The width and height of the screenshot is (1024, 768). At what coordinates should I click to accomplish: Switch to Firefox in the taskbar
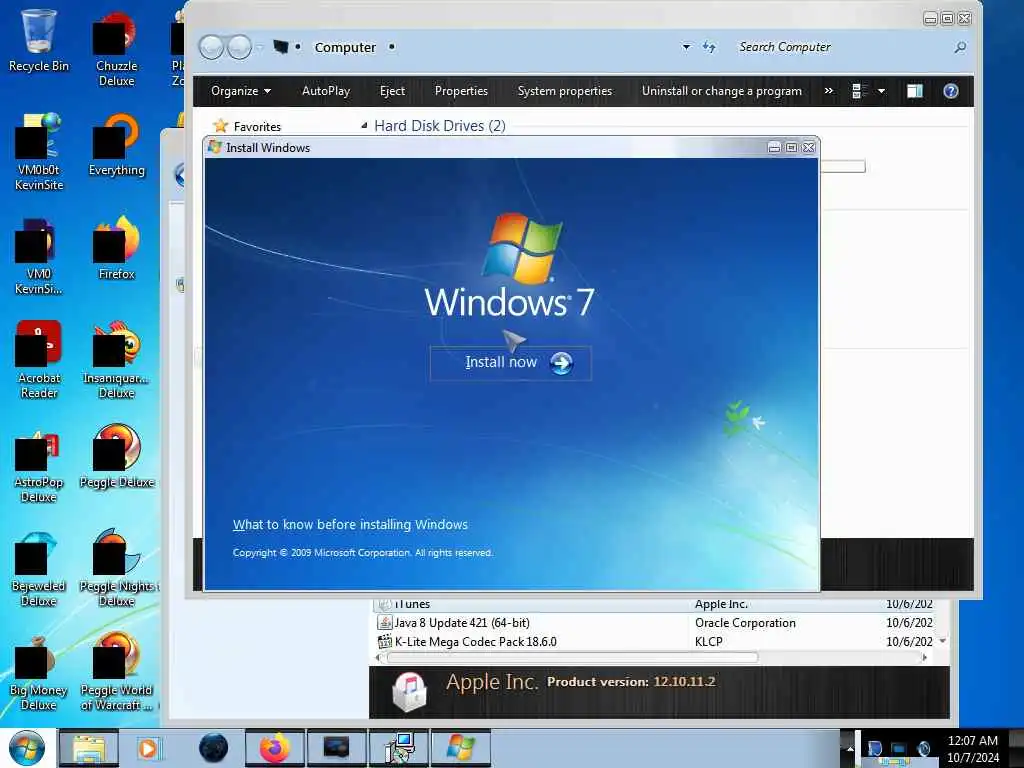click(x=275, y=748)
